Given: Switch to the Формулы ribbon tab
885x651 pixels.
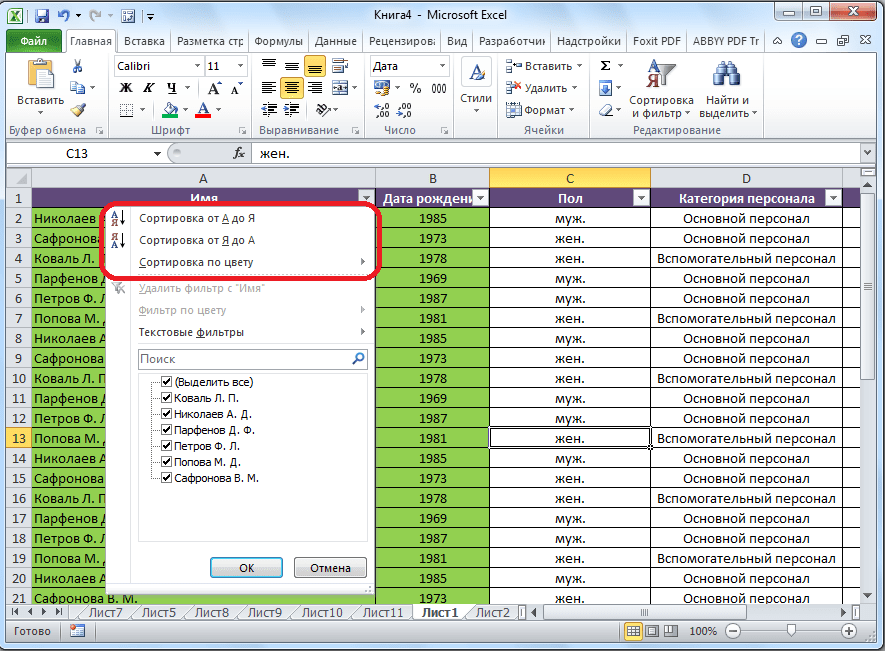Looking at the screenshot, I should 278,42.
